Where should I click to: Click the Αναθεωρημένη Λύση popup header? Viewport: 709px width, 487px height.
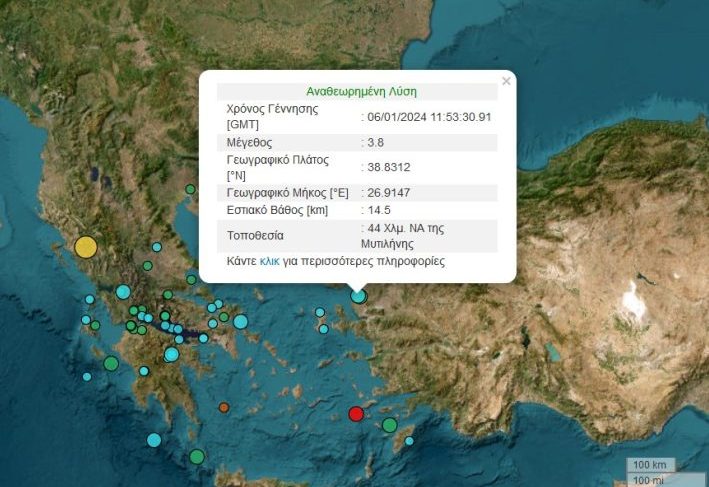[x=357, y=90]
